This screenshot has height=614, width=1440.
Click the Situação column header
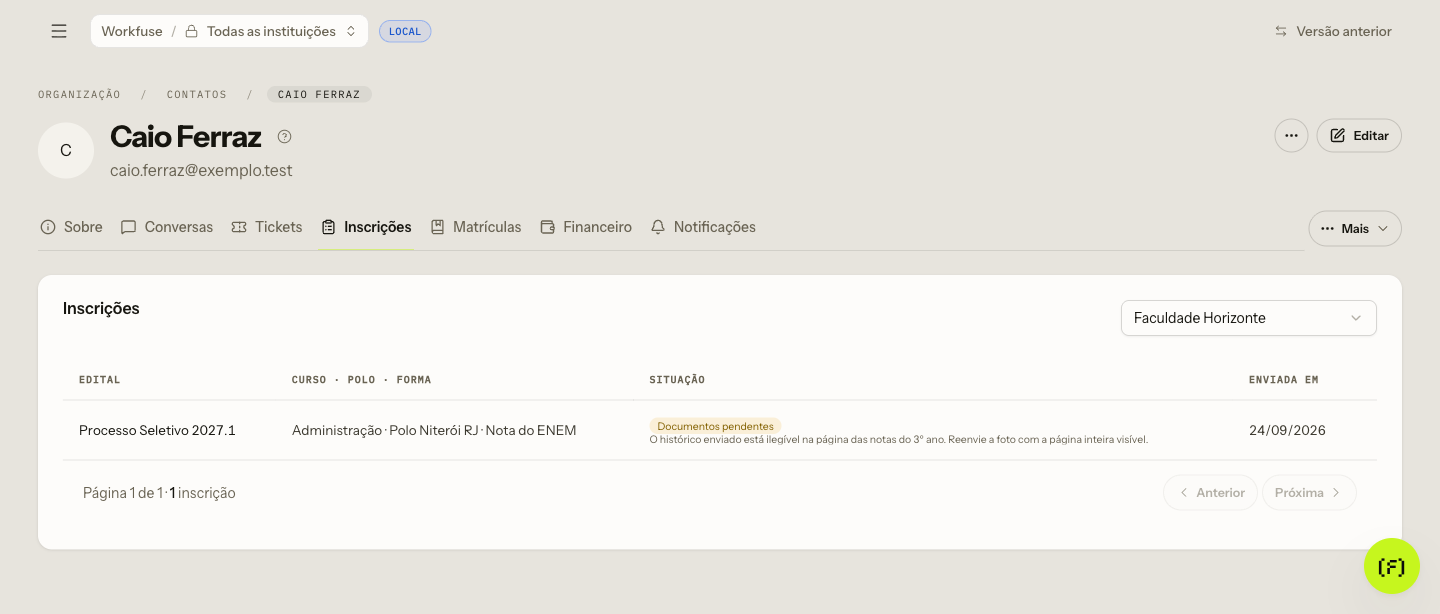[677, 380]
